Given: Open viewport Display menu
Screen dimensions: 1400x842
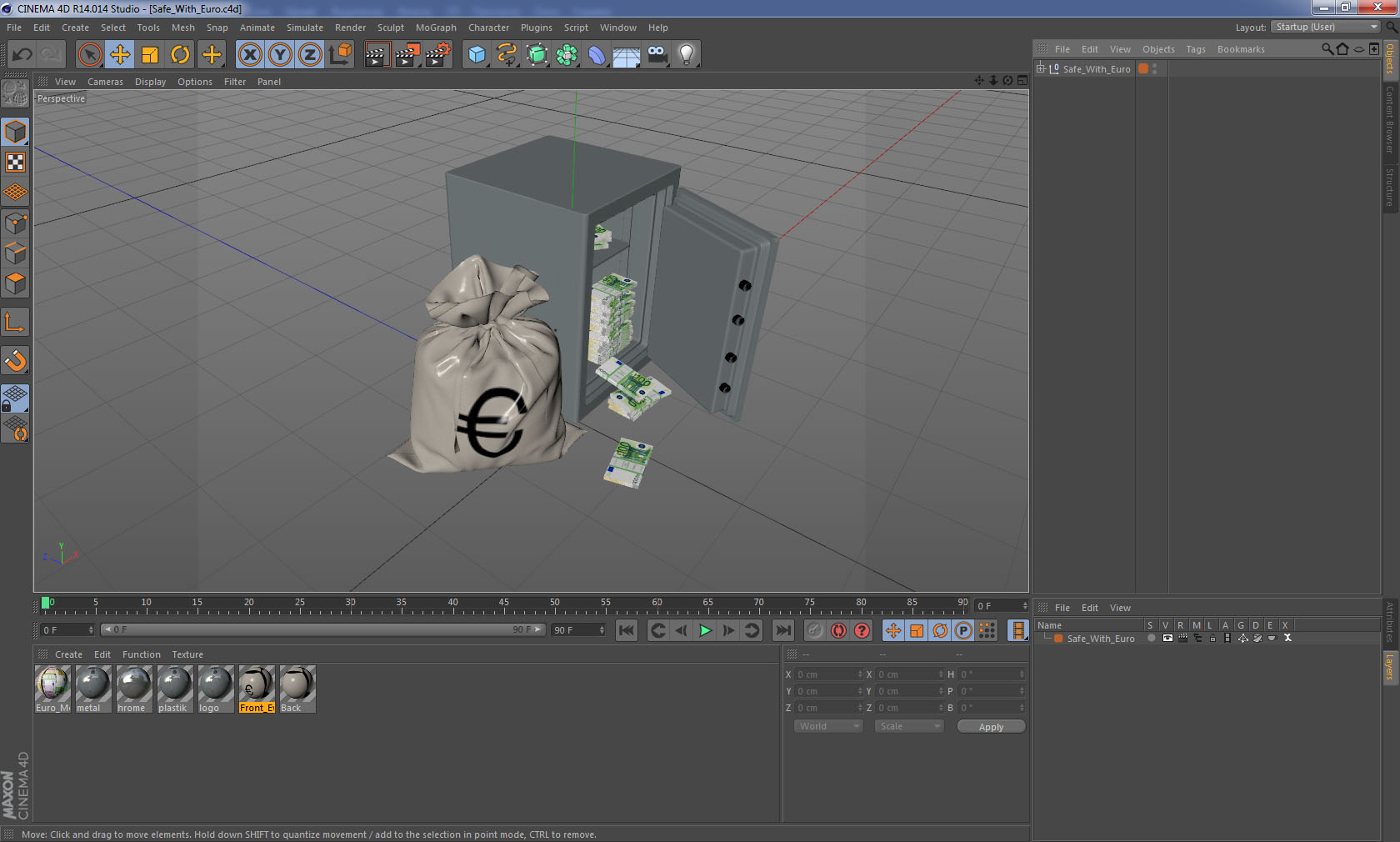Looking at the screenshot, I should click(x=150, y=82).
